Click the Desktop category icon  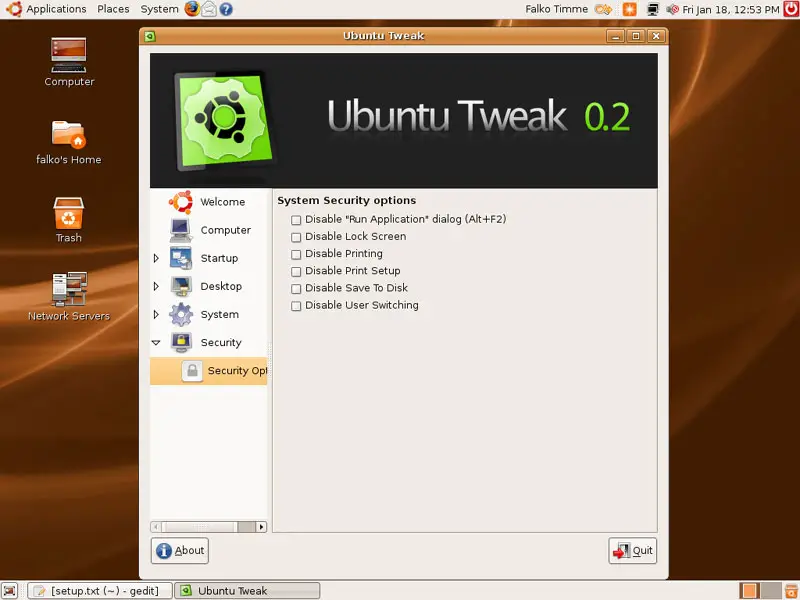181,286
